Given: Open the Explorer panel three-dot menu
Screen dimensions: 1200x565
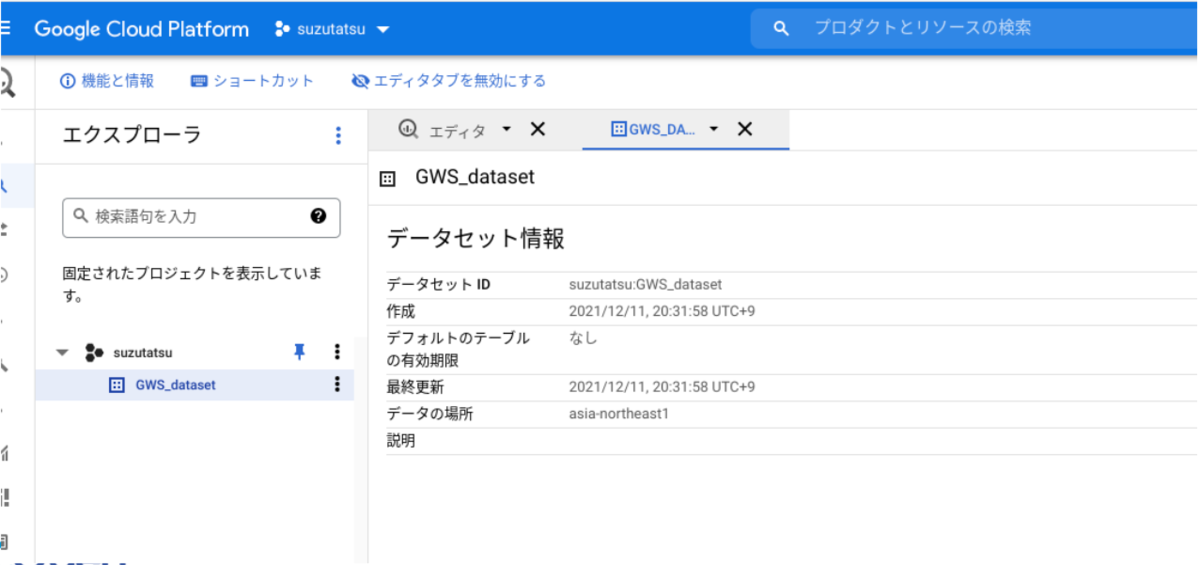Looking at the screenshot, I should (338, 136).
